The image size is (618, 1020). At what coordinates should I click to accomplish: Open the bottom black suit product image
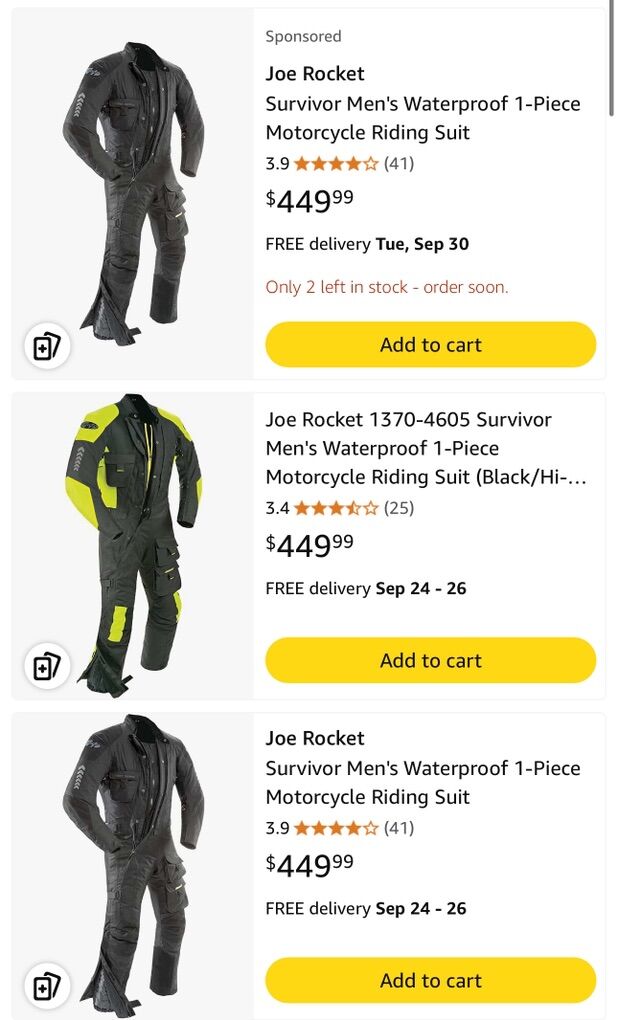click(133, 865)
